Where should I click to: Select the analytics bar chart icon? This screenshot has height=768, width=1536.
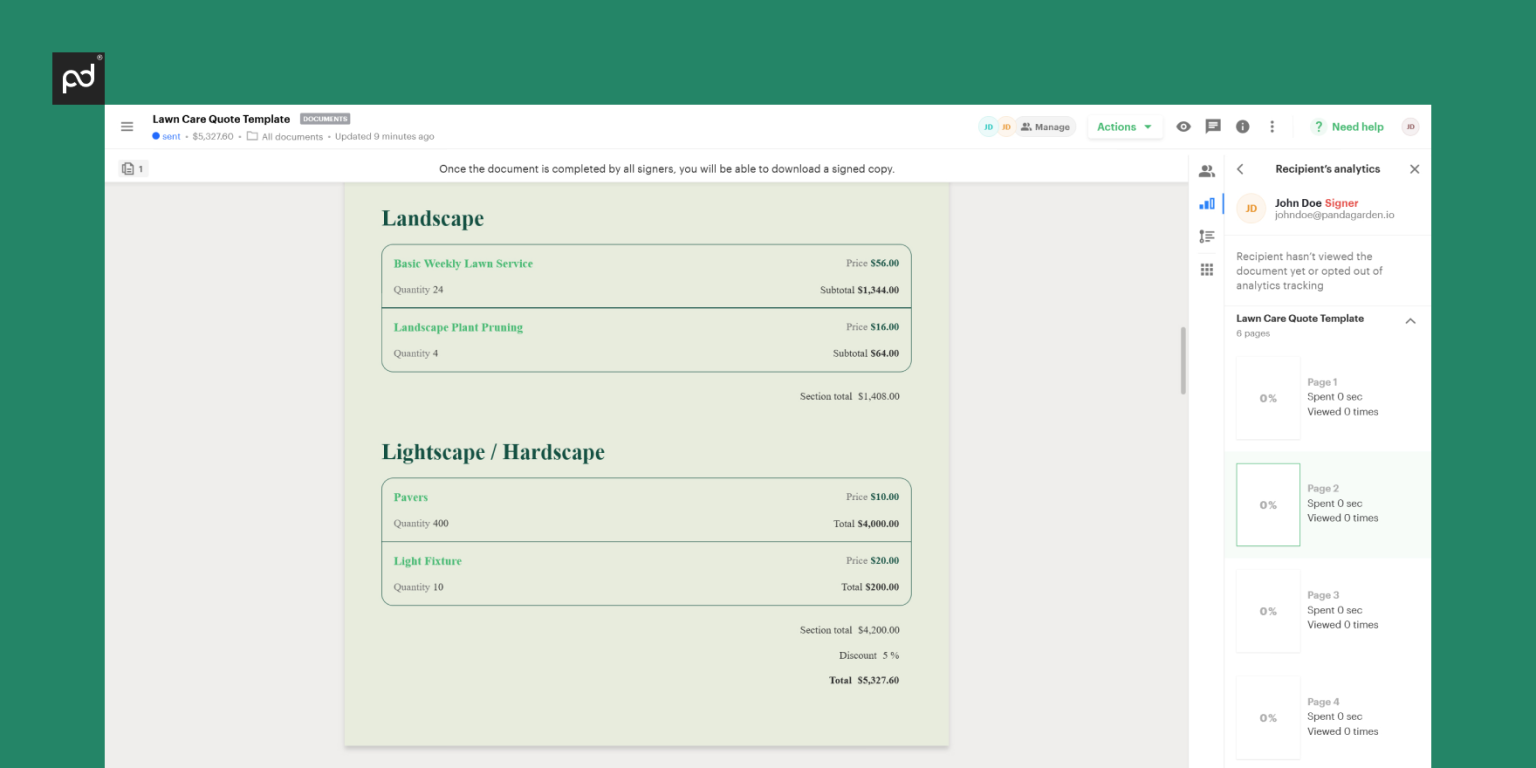tap(1207, 204)
